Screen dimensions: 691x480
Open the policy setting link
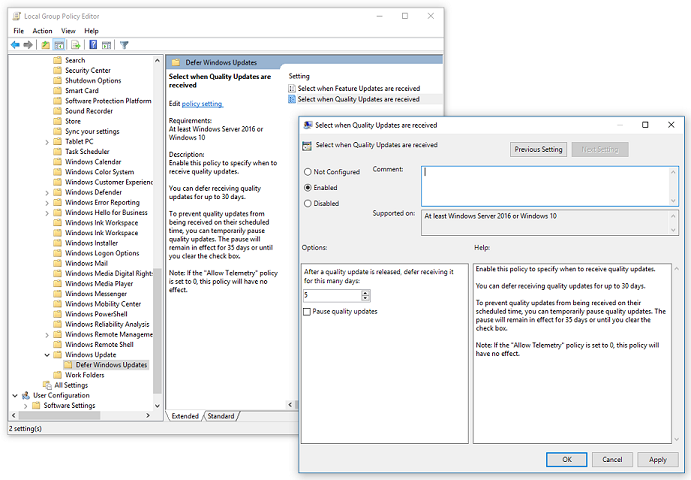click(202, 103)
